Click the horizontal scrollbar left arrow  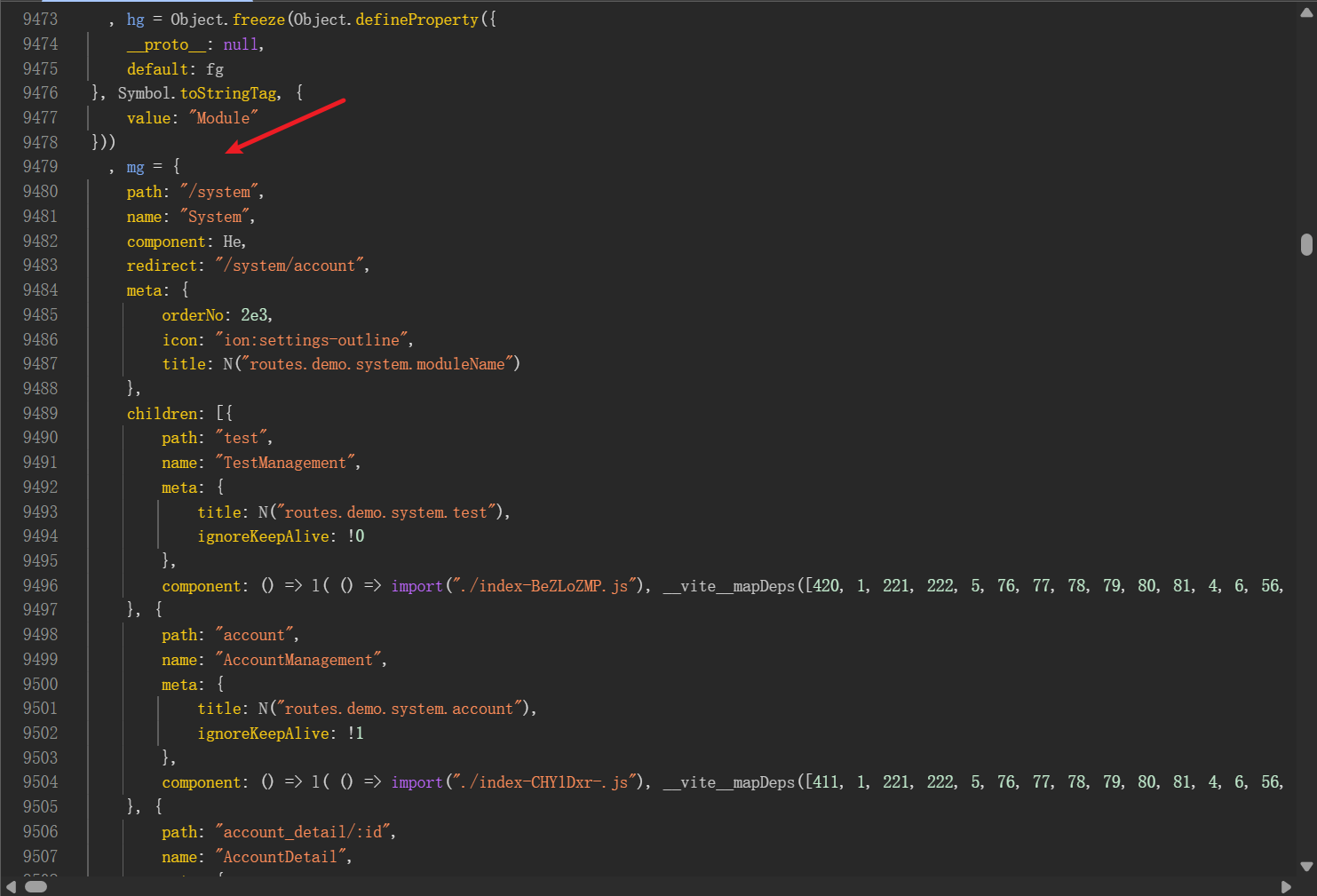[11, 886]
